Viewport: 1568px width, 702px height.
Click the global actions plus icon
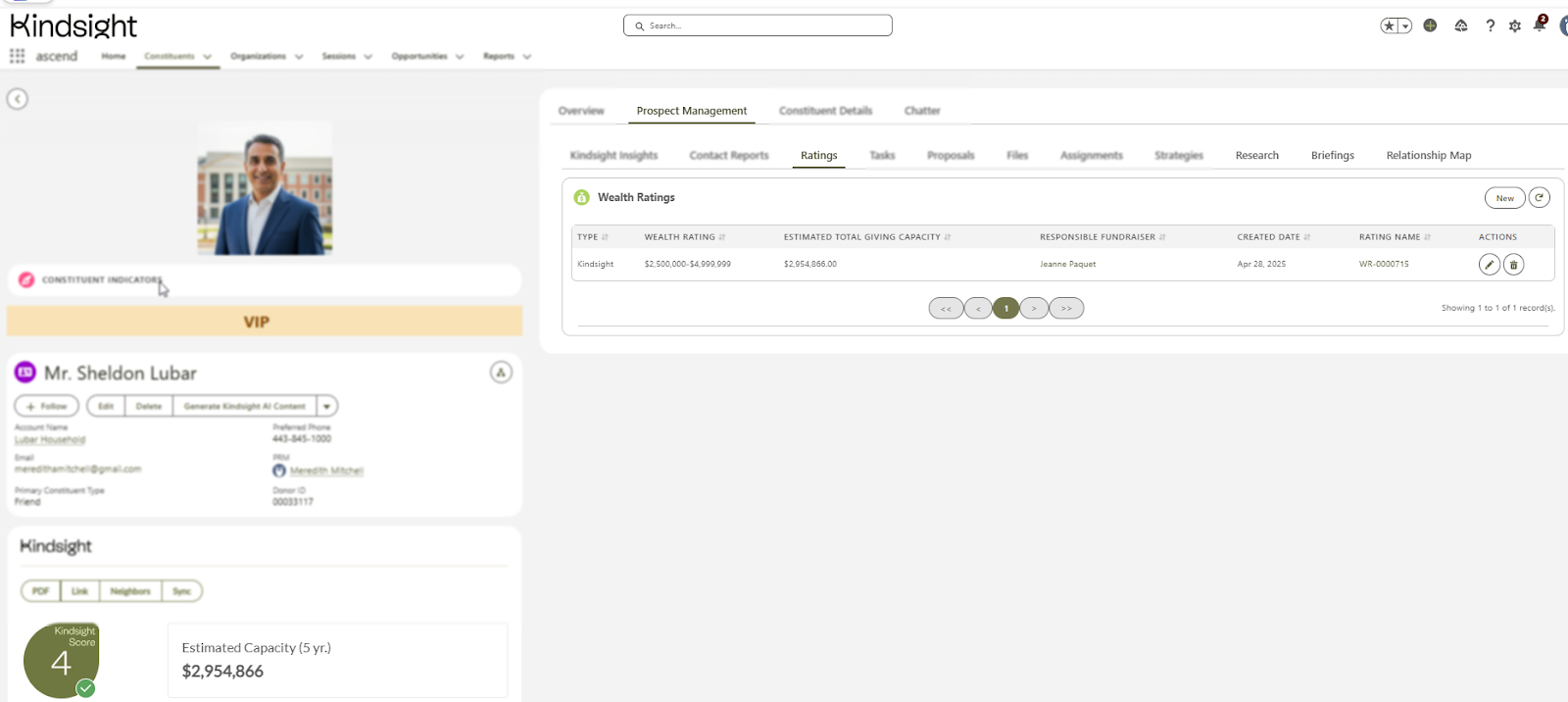point(1430,25)
